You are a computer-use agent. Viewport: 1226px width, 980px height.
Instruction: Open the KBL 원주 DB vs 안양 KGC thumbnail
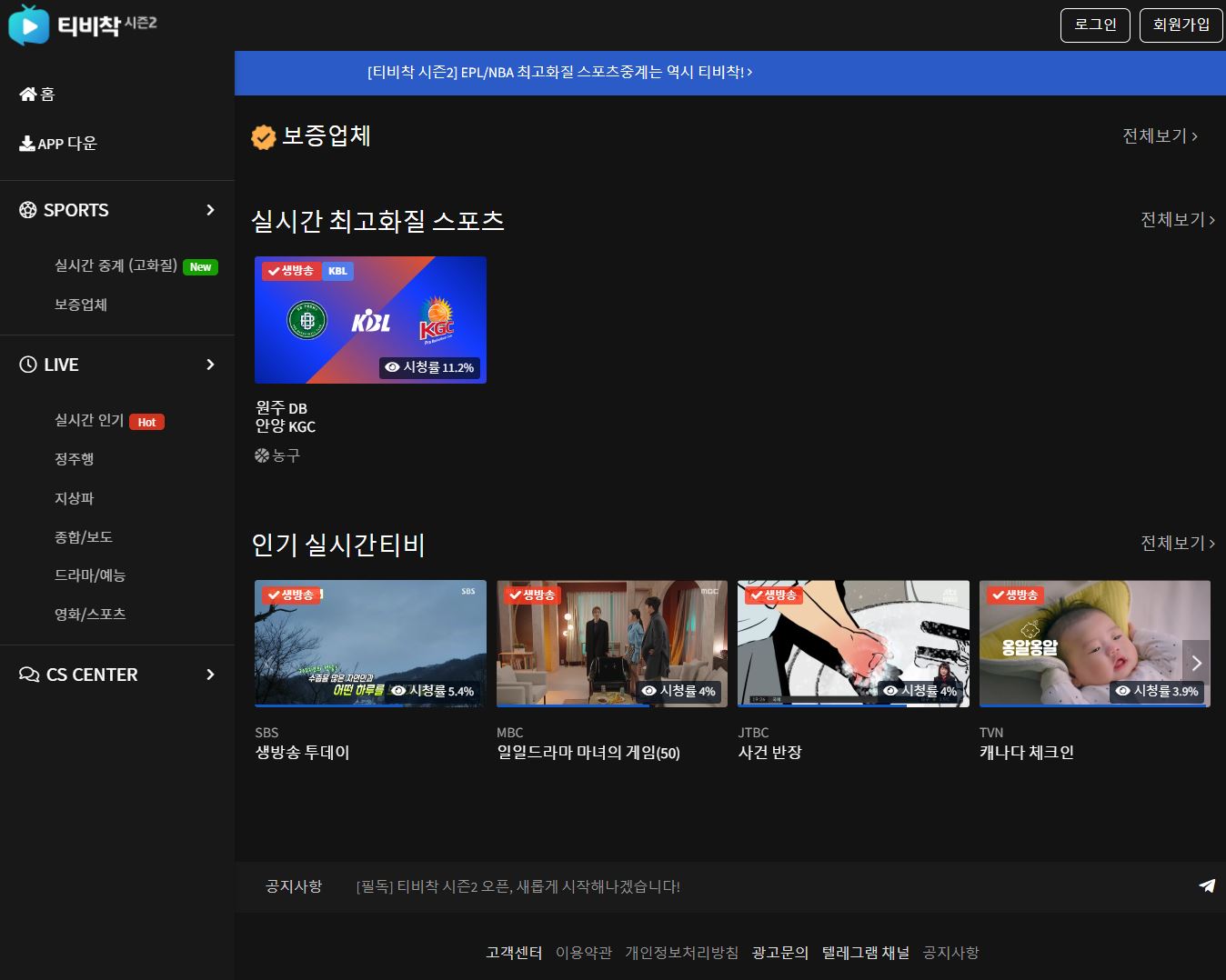[x=370, y=320]
